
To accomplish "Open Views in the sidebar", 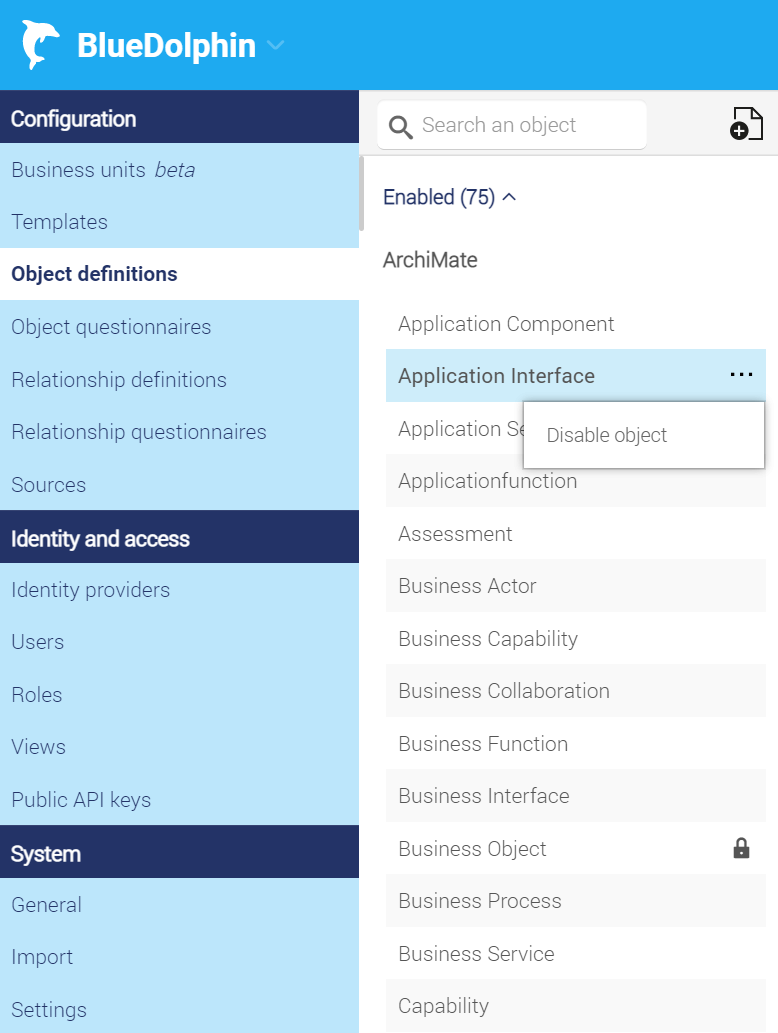I will tap(179, 746).
